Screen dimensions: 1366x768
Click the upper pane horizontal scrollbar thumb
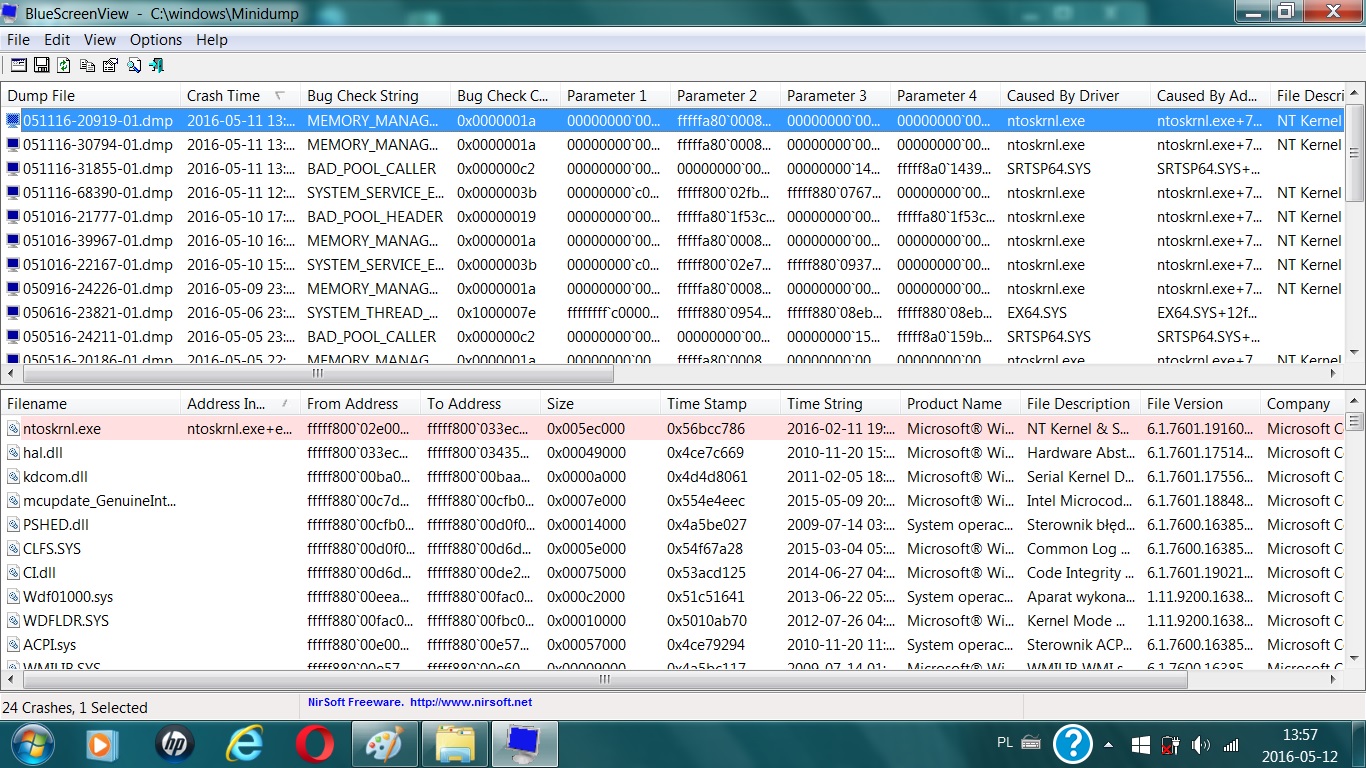coord(318,374)
